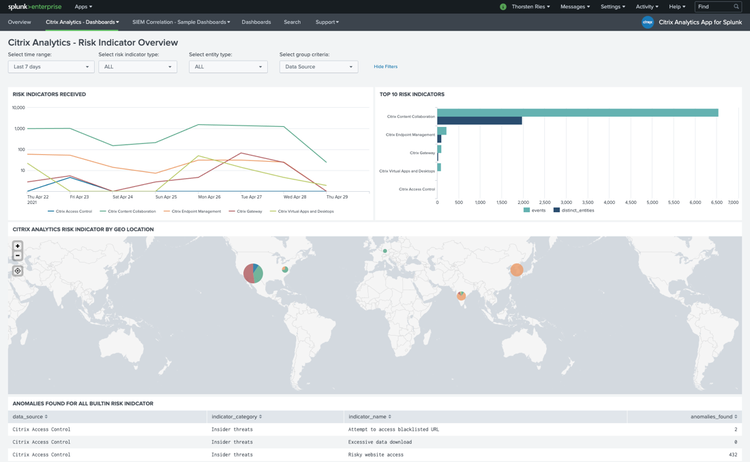Open the Messages menu
750x462 pixels.
point(575,7)
